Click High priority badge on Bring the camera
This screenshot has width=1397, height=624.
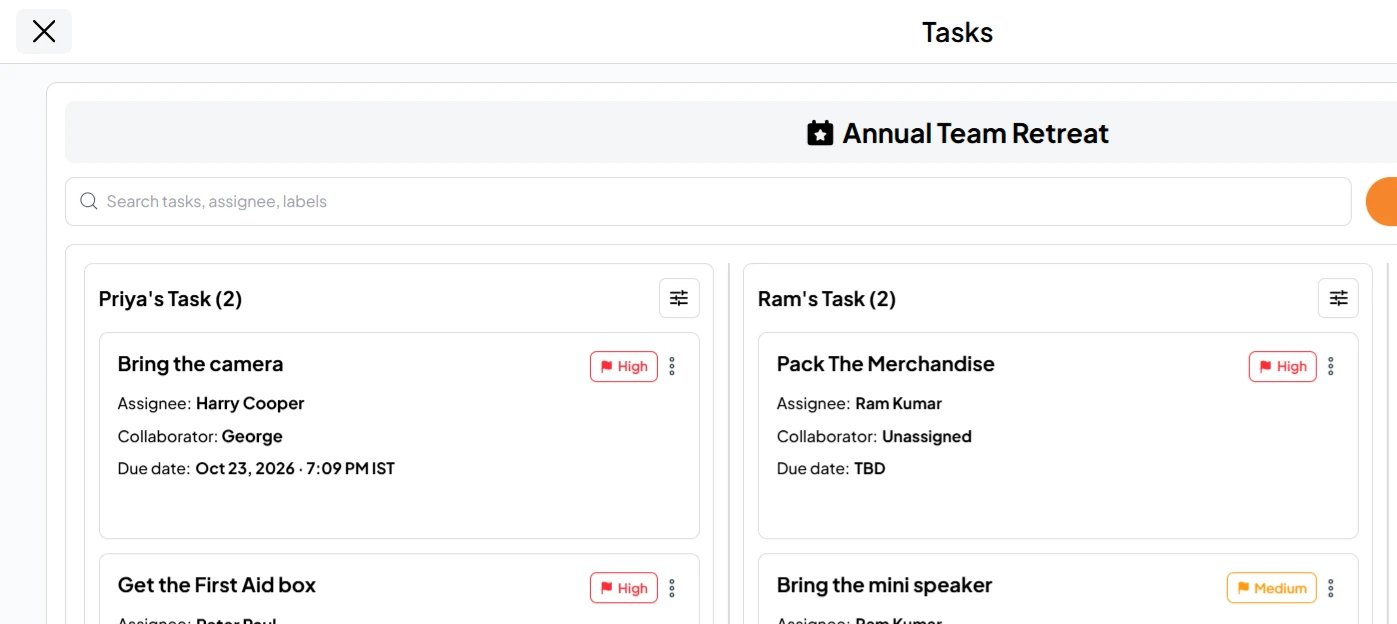click(x=624, y=367)
